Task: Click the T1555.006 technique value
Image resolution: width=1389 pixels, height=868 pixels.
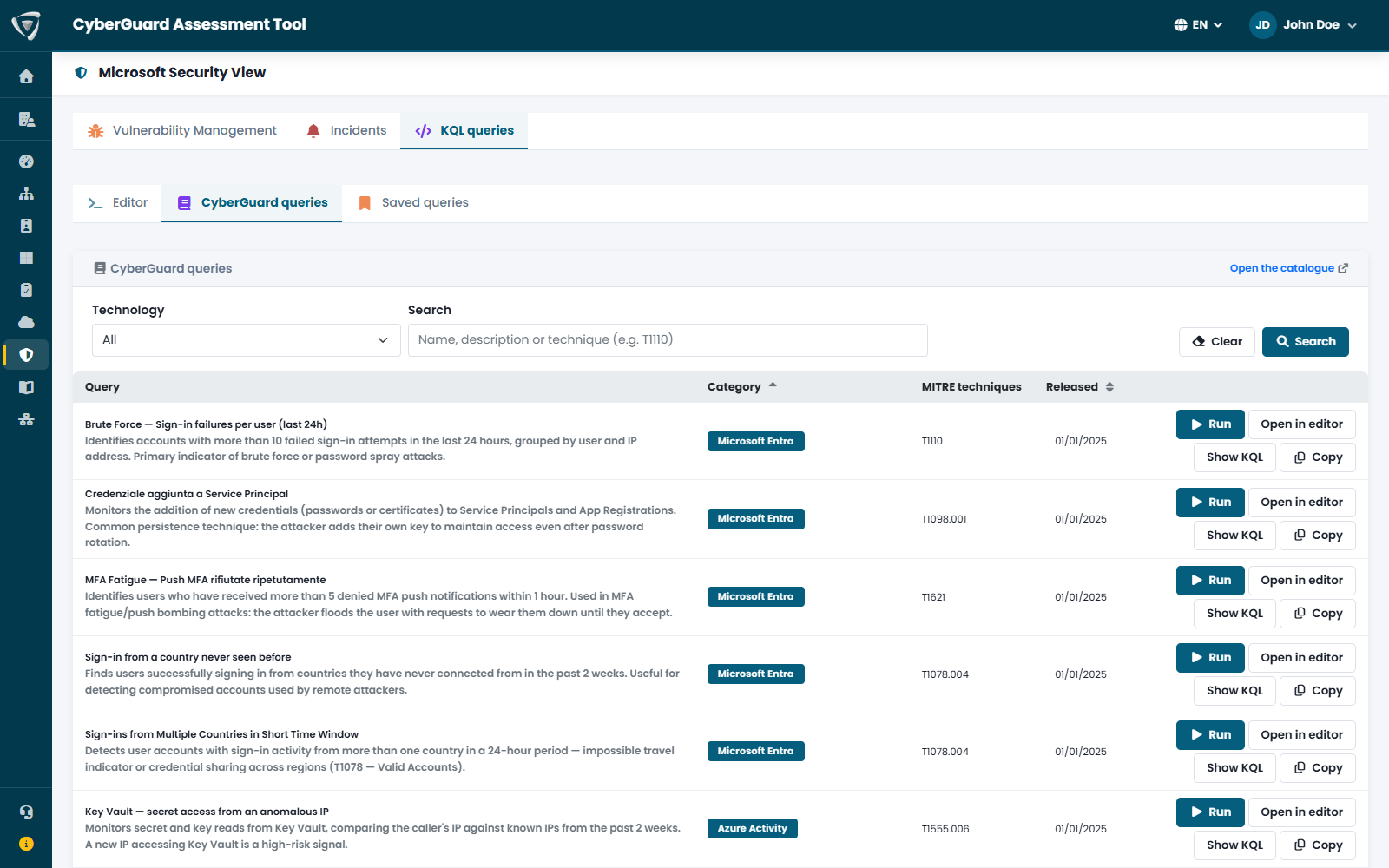Action: pyautogui.click(x=945, y=829)
